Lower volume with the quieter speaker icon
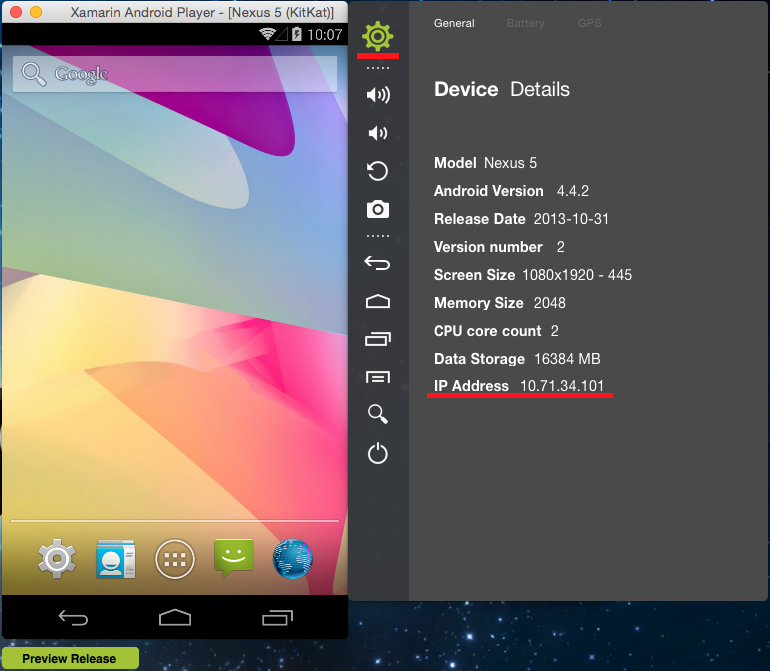This screenshot has height=671, width=770. click(x=378, y=133)
